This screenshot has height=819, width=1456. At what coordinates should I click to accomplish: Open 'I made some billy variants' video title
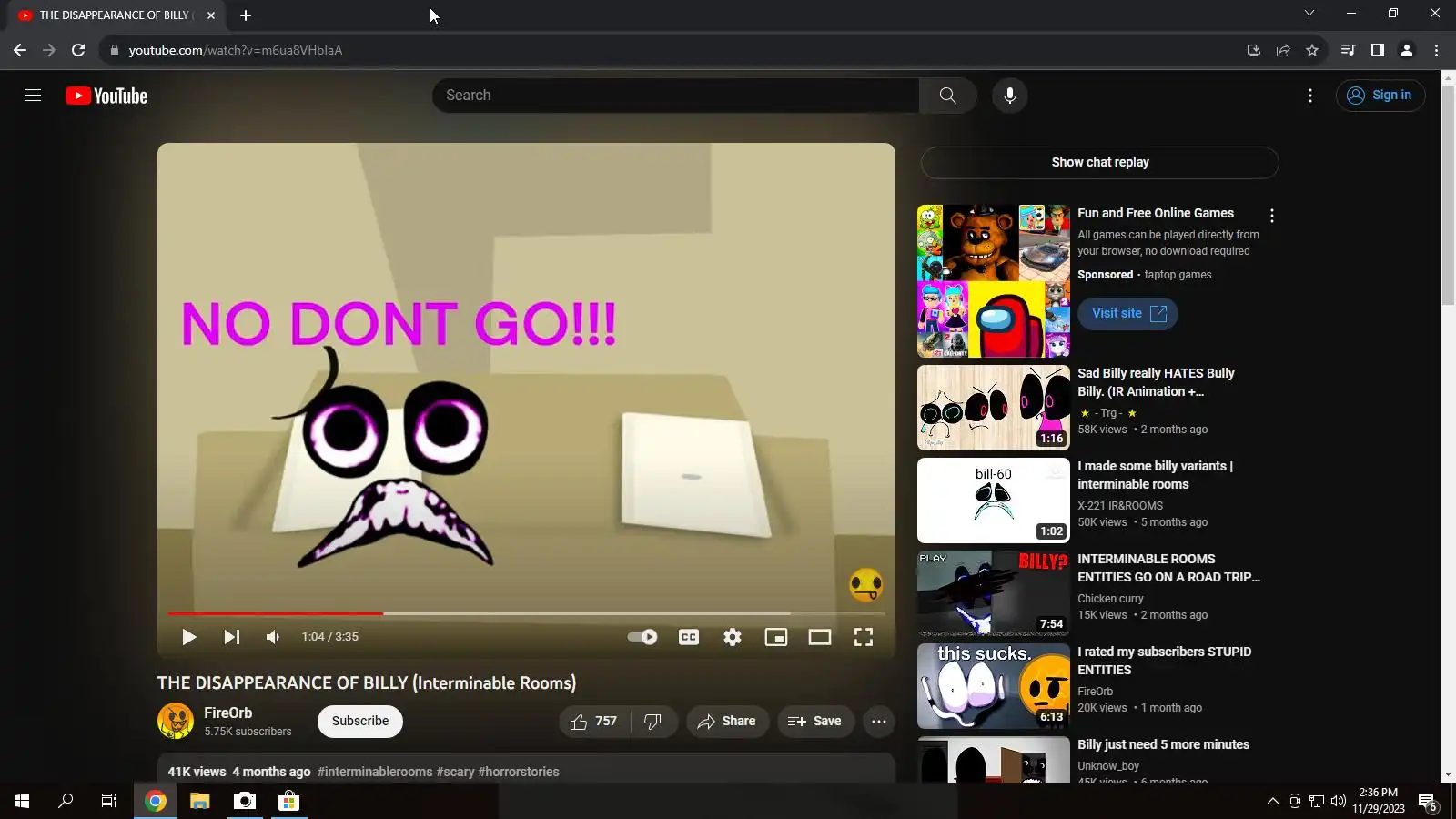tap(1156, 475)
